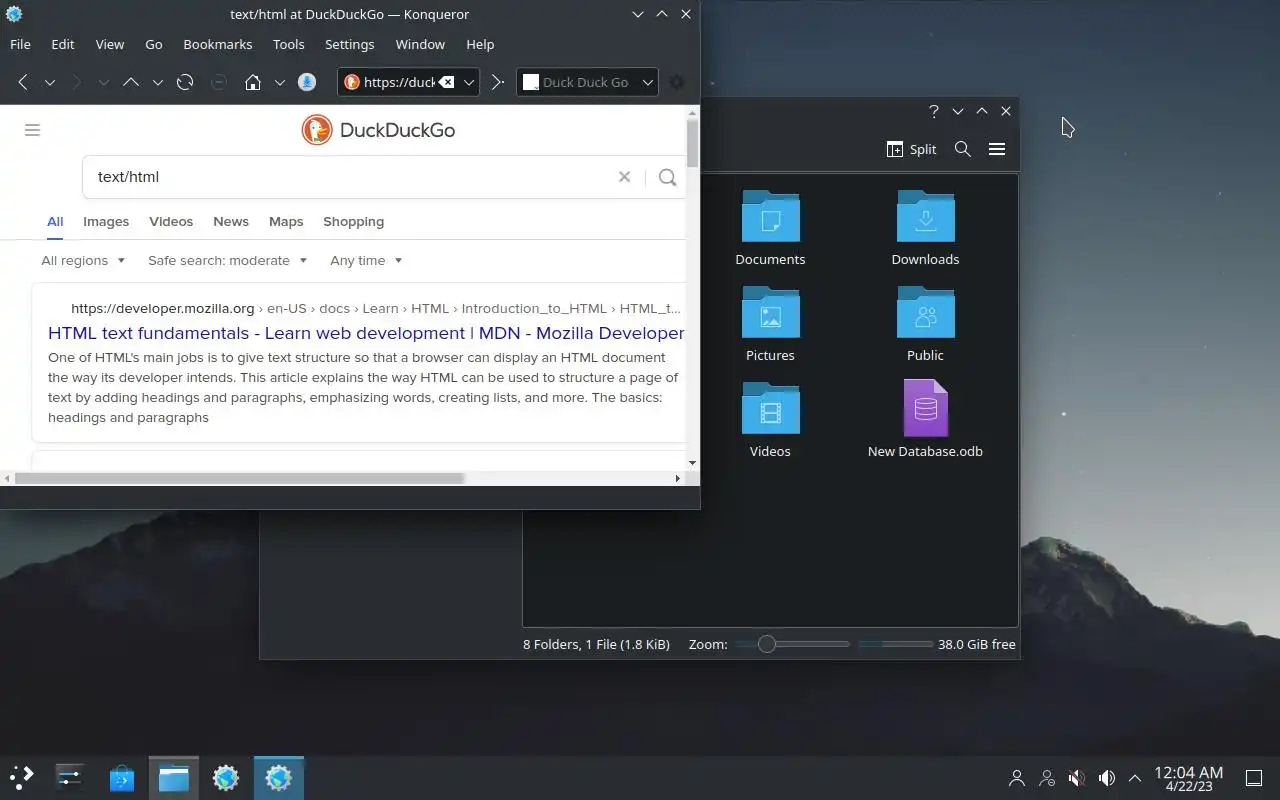Click the muted audio volume tray icon
Image resolution: width=1280 pixels, height=800 pixels.
pyautogui.click(x=1077, y=777)
